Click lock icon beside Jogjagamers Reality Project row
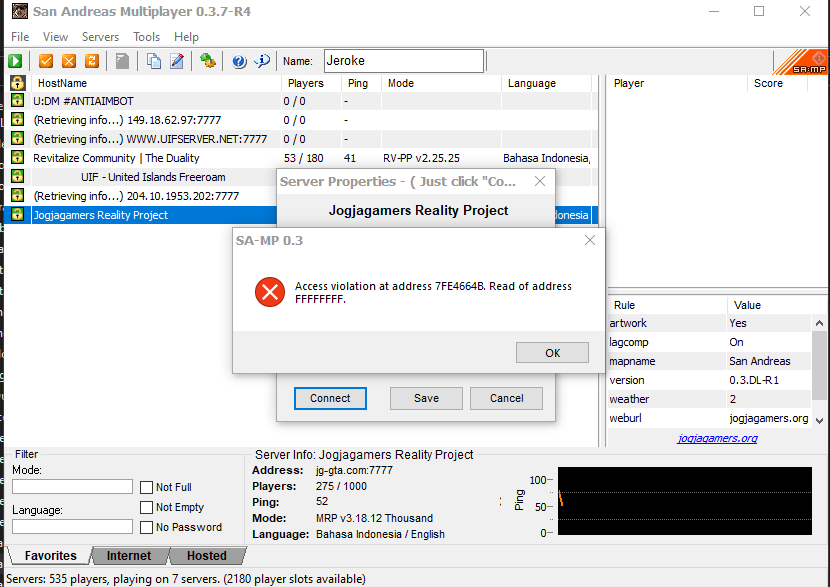Image resolution: width=830 pixels, height=587 pixels. (x=17, y=214)
